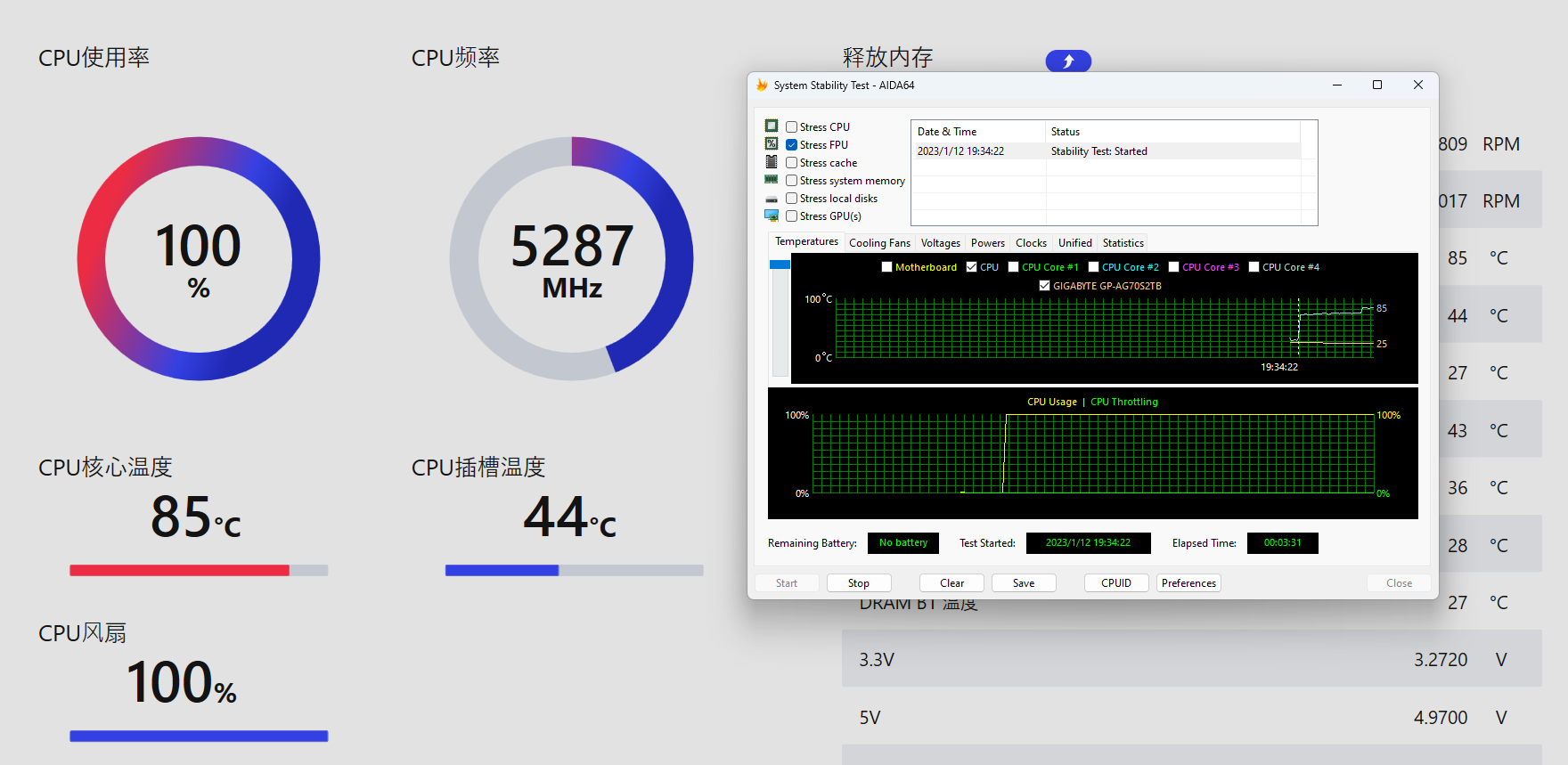This screenshot has height=765, width=1568.
Task: Click the blue temperature graph scale slider
Action: (x=780, y=264)
